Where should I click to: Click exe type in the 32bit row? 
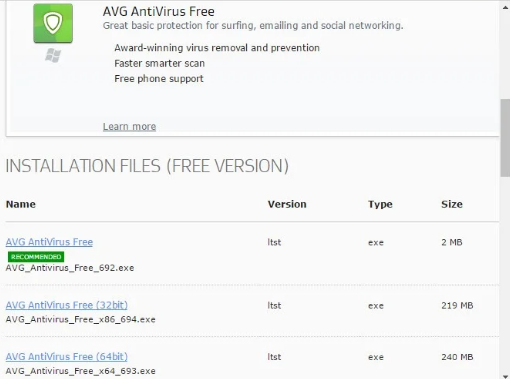click(x=376, y=306)
